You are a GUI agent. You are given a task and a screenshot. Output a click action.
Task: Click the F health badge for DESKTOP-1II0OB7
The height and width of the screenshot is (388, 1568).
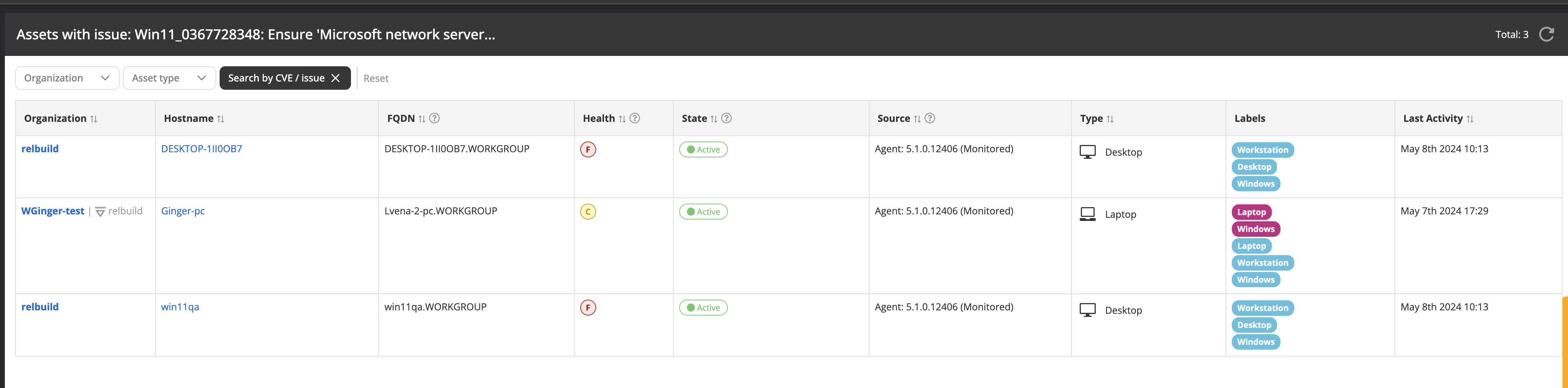click(588, 150)
